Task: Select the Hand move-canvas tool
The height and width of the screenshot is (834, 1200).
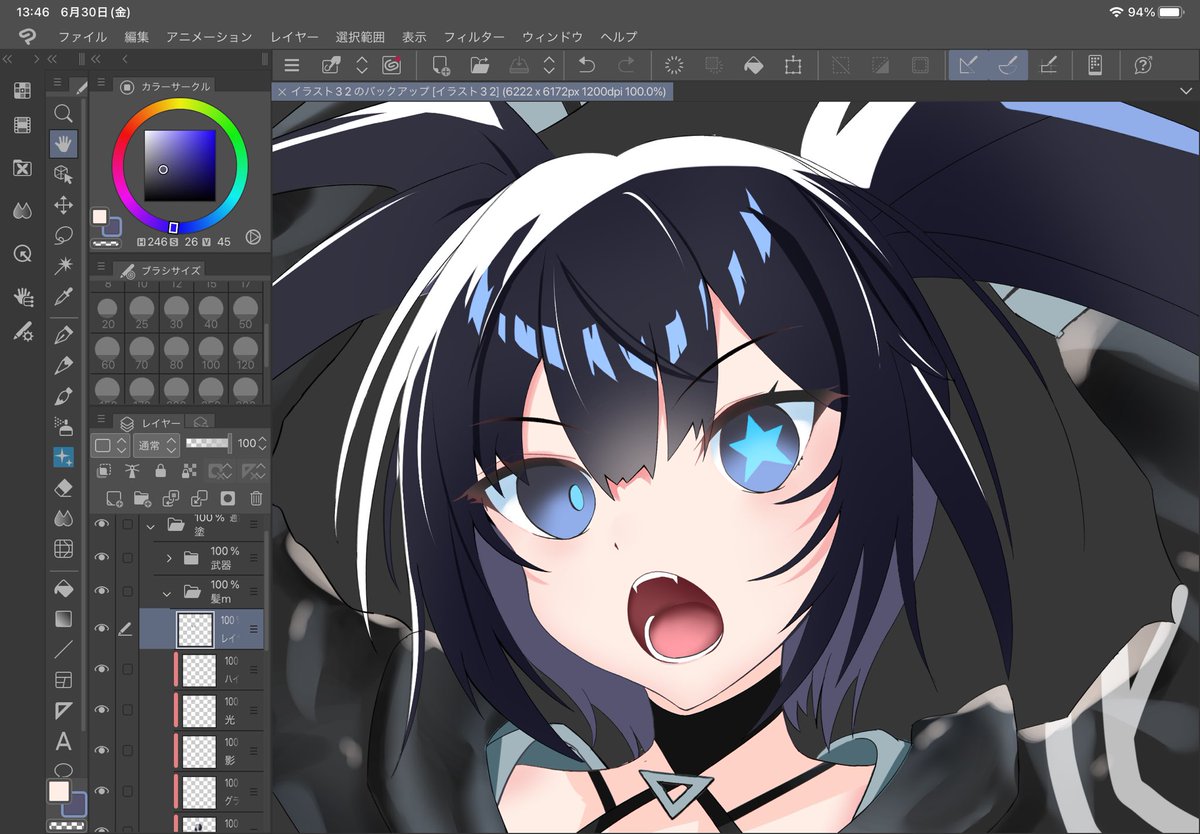Action: (63, 144)
